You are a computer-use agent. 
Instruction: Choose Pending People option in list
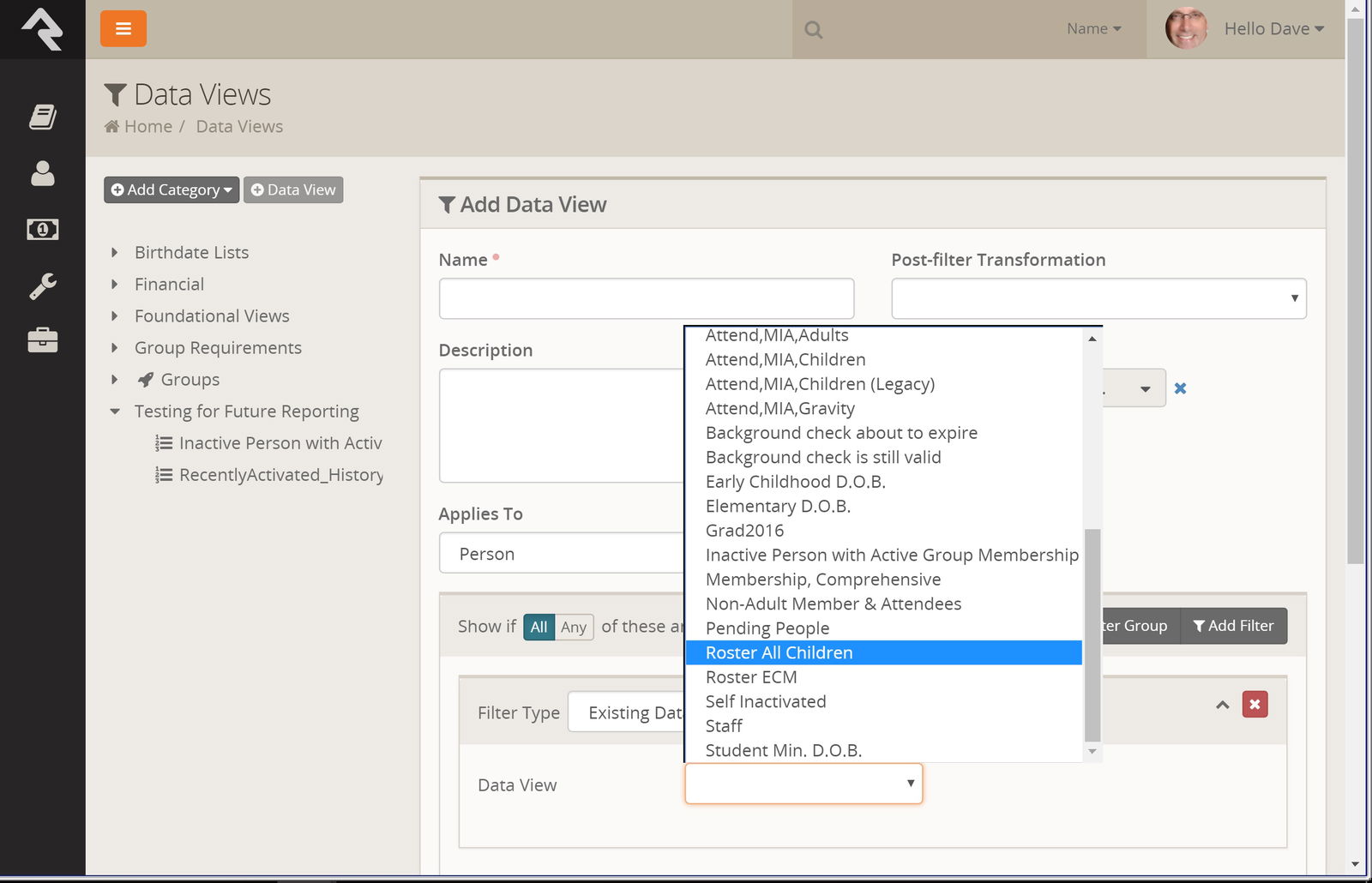tap(767, 628)
